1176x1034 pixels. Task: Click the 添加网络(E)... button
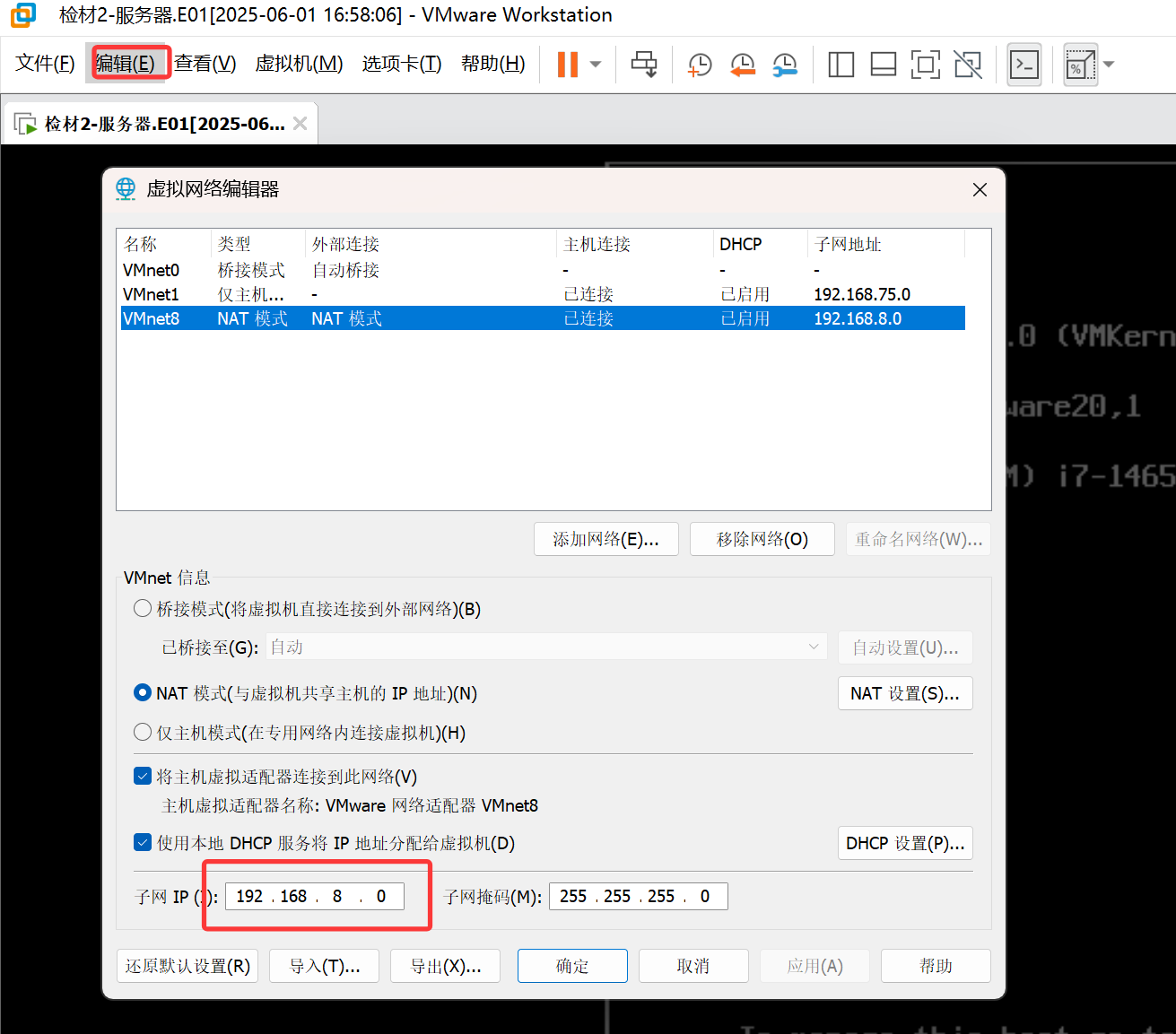606,539
